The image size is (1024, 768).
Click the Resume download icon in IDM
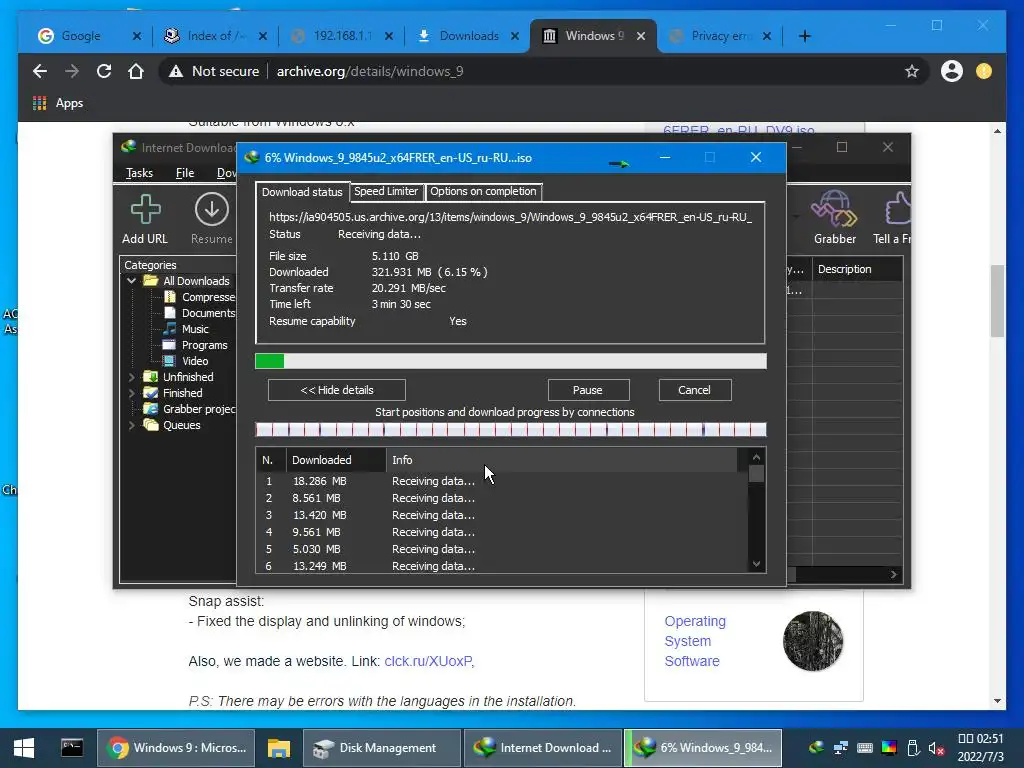[x=212, y=210]
